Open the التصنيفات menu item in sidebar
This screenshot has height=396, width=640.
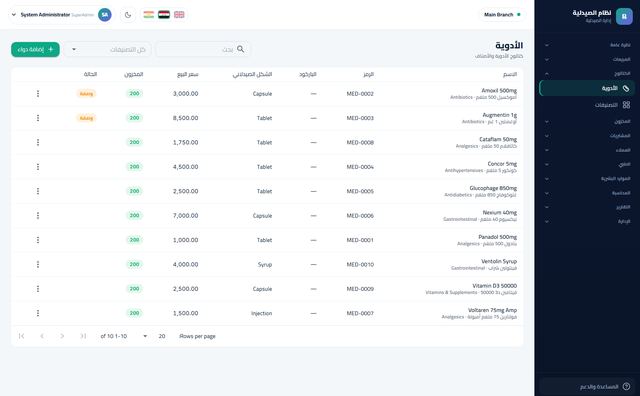click(587, 105)
